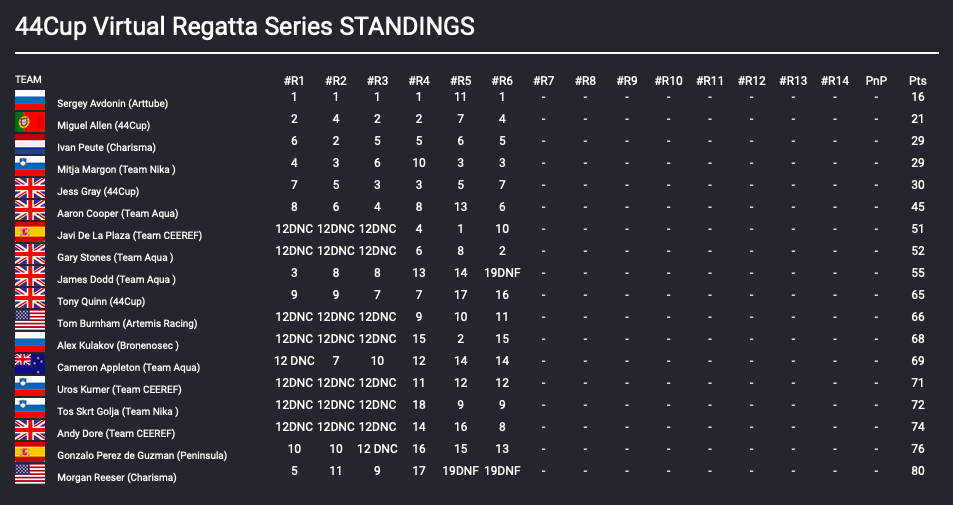Viewport: 953px width, 505px height.
Task: Click the Dutch flag beside Ivan Peute
Action: tap(30, 145)
